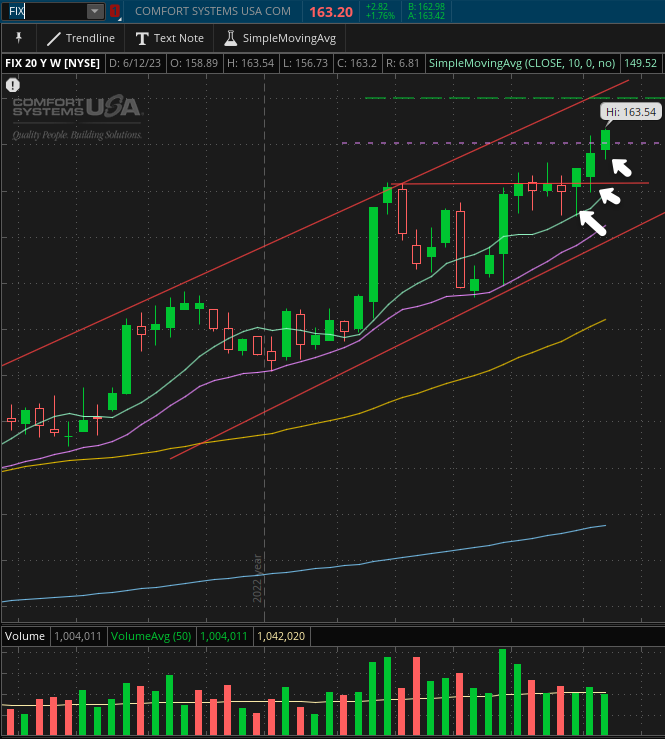Click the Hi: 163.54 price bubble
Image resolution: width=665 pixels, height=739 pixels.
click(631, 112)
